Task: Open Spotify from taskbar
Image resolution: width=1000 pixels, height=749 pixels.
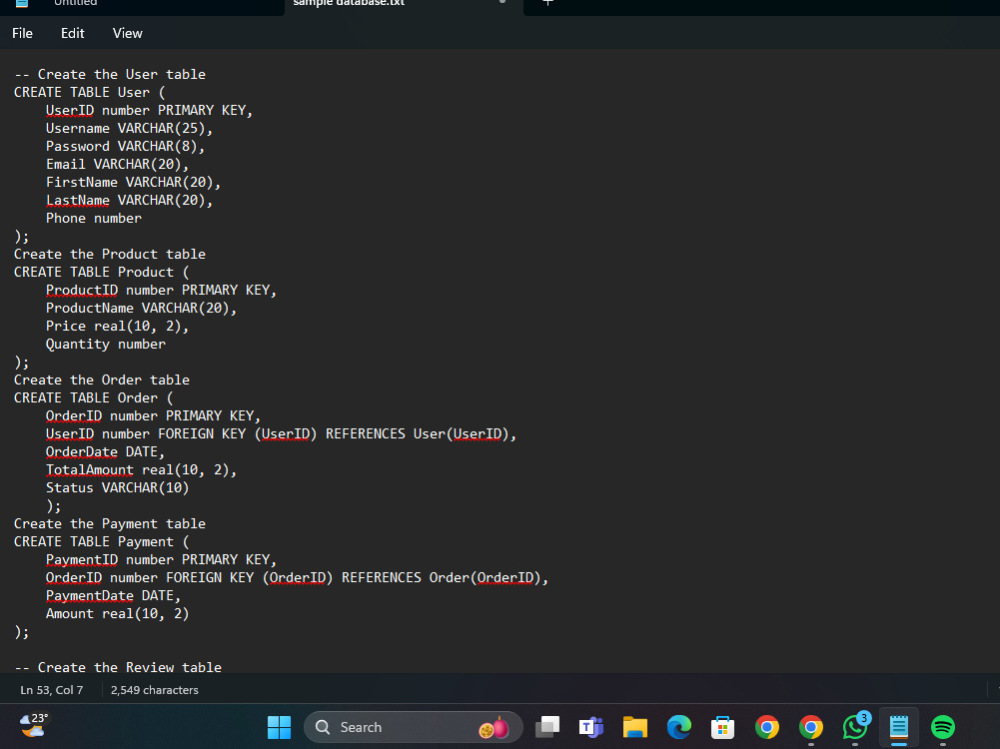Action: click(x=943, y=727)
